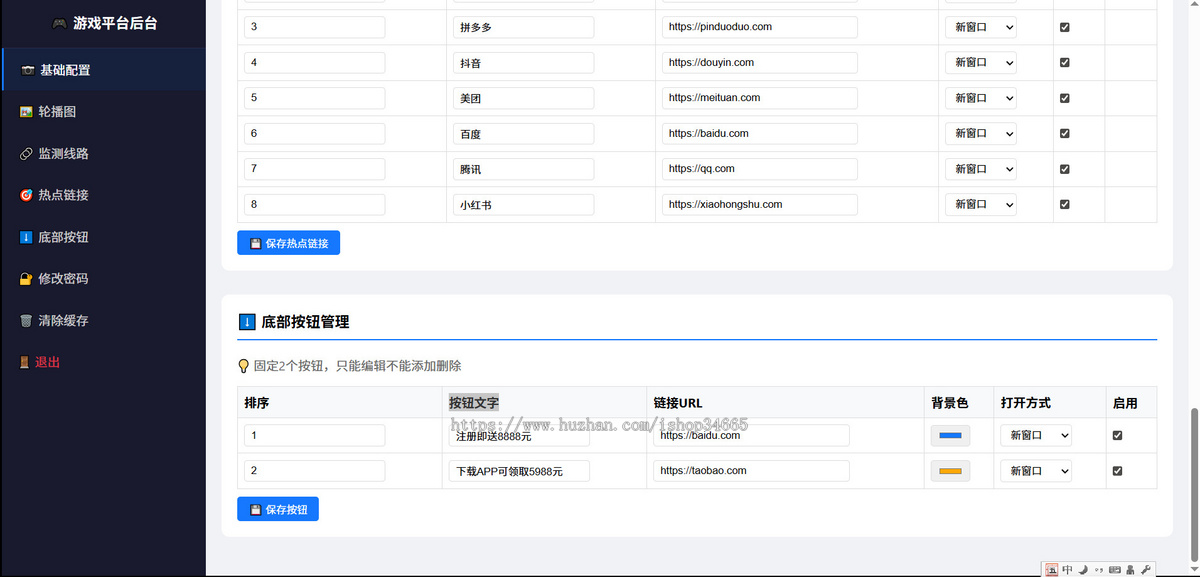This screenshot has height=577, width=1200.
Task: Click the 五 input method icon in the IME bar
Action: coord(1052,569)
